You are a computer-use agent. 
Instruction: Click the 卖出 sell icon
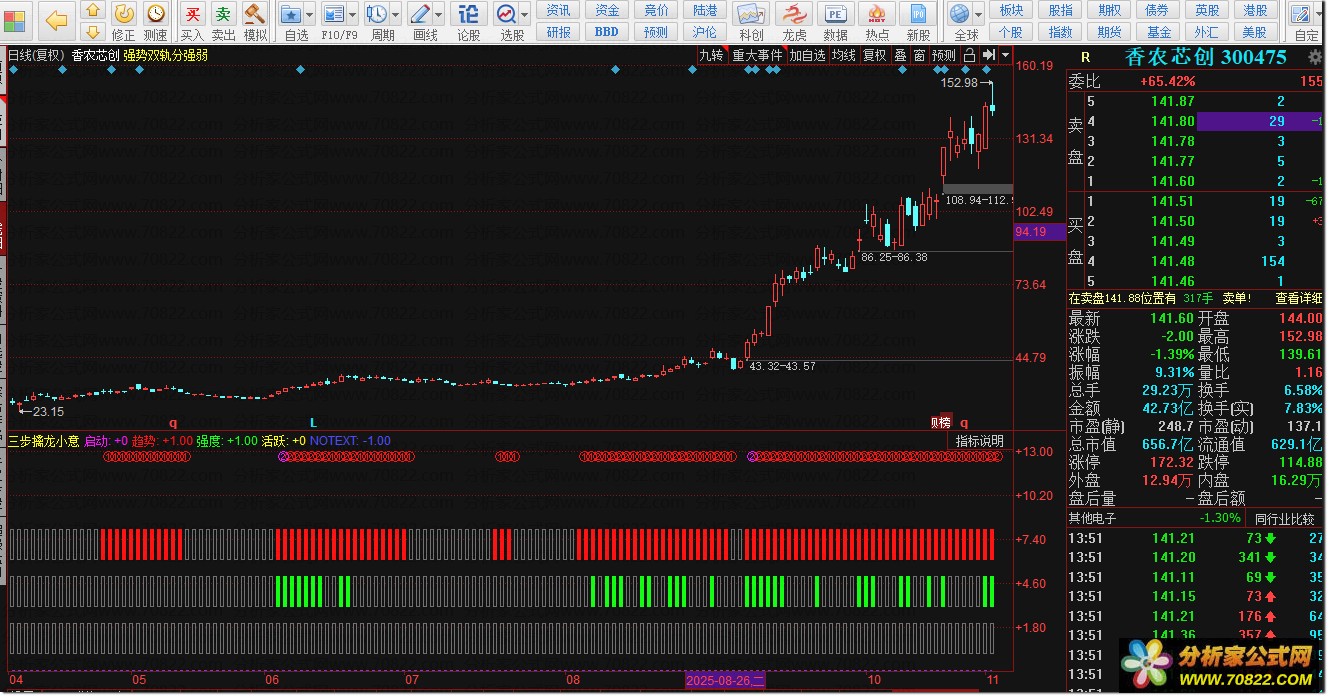tap(223, 21)
